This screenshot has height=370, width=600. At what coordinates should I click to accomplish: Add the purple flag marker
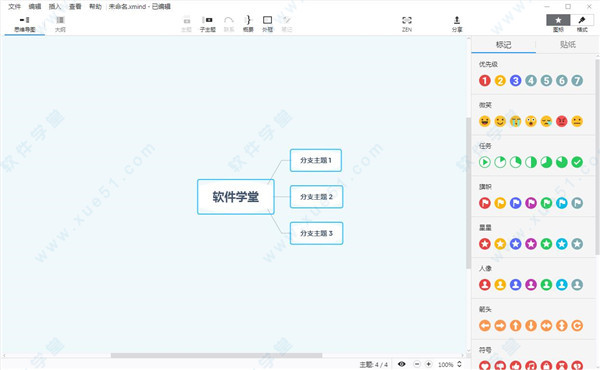531,203
